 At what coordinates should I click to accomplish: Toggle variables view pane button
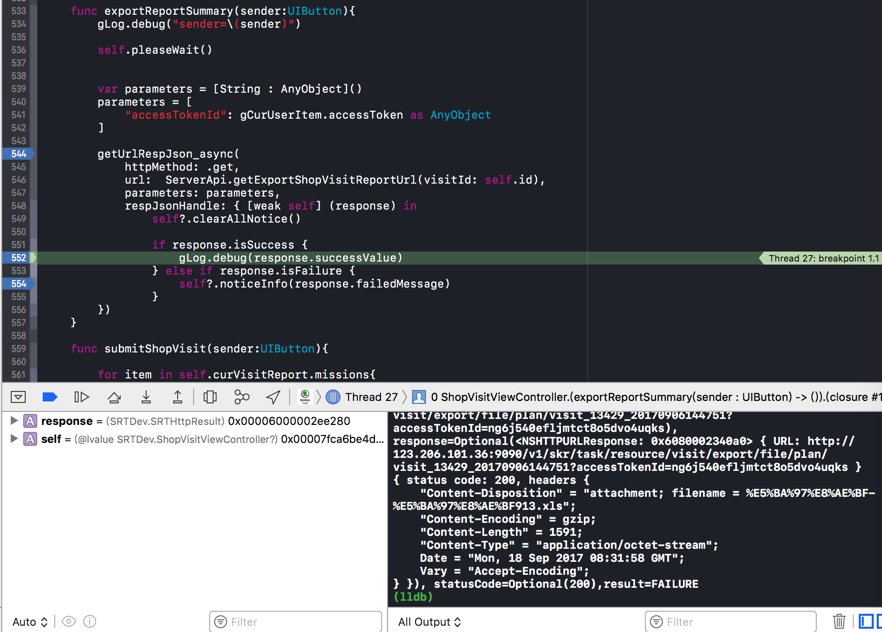click(x=866, y=621)
